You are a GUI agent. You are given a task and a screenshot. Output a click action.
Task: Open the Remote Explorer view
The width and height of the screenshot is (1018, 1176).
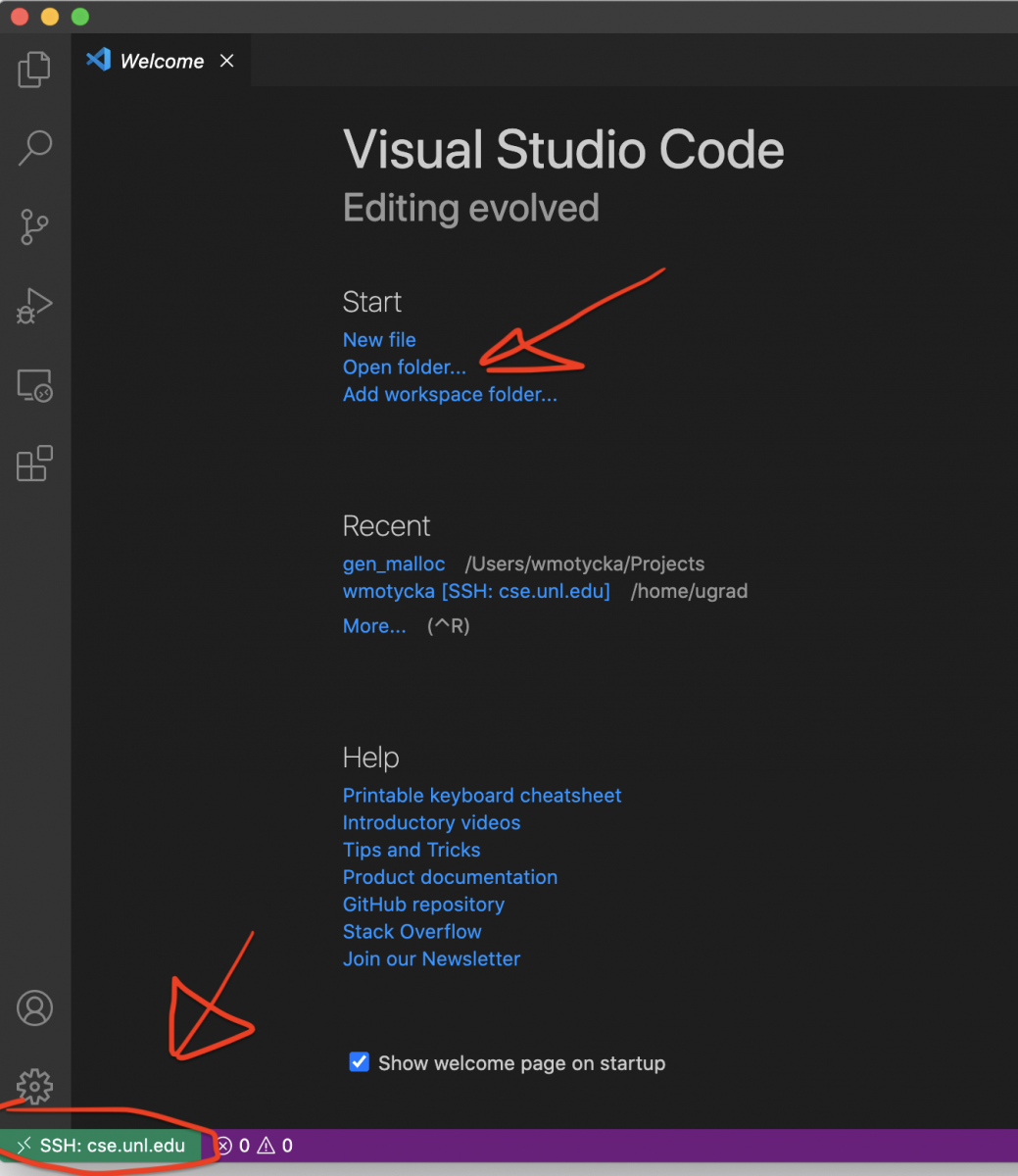coord(34,386)
